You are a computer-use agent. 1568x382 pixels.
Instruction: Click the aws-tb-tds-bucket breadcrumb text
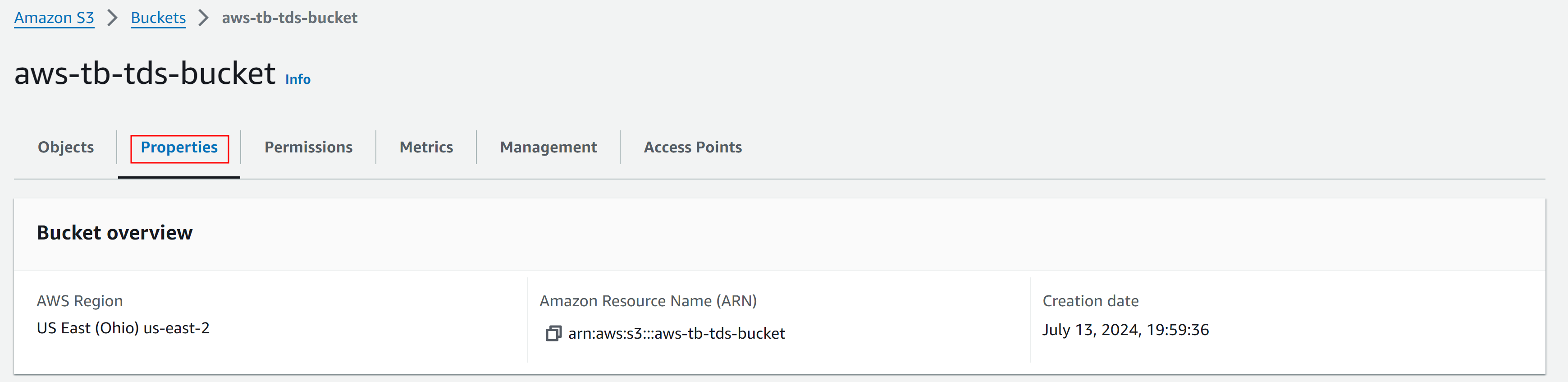[290, 18]
